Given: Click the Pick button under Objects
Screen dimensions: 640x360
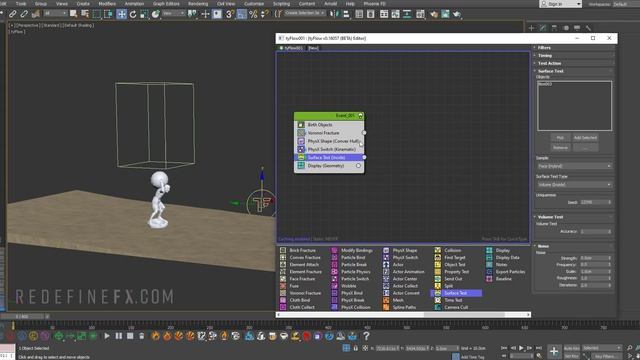Looking at the screenshot, I should 560,138.
